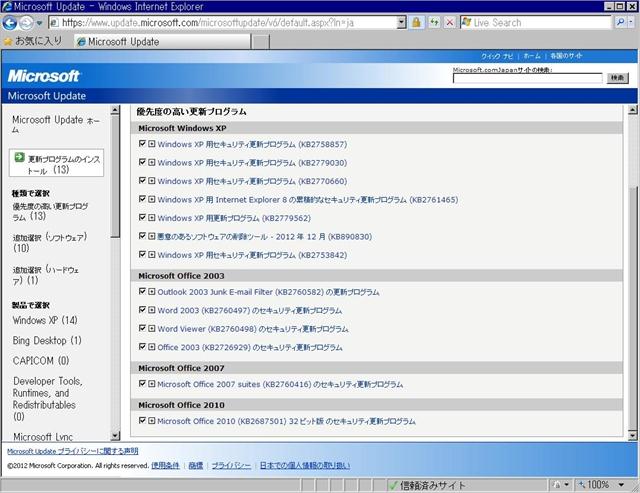Uncheck malicious software tool KB890830 checkbox
The image size is (640, 493).
pyautogui.click(x=142, y=236)
